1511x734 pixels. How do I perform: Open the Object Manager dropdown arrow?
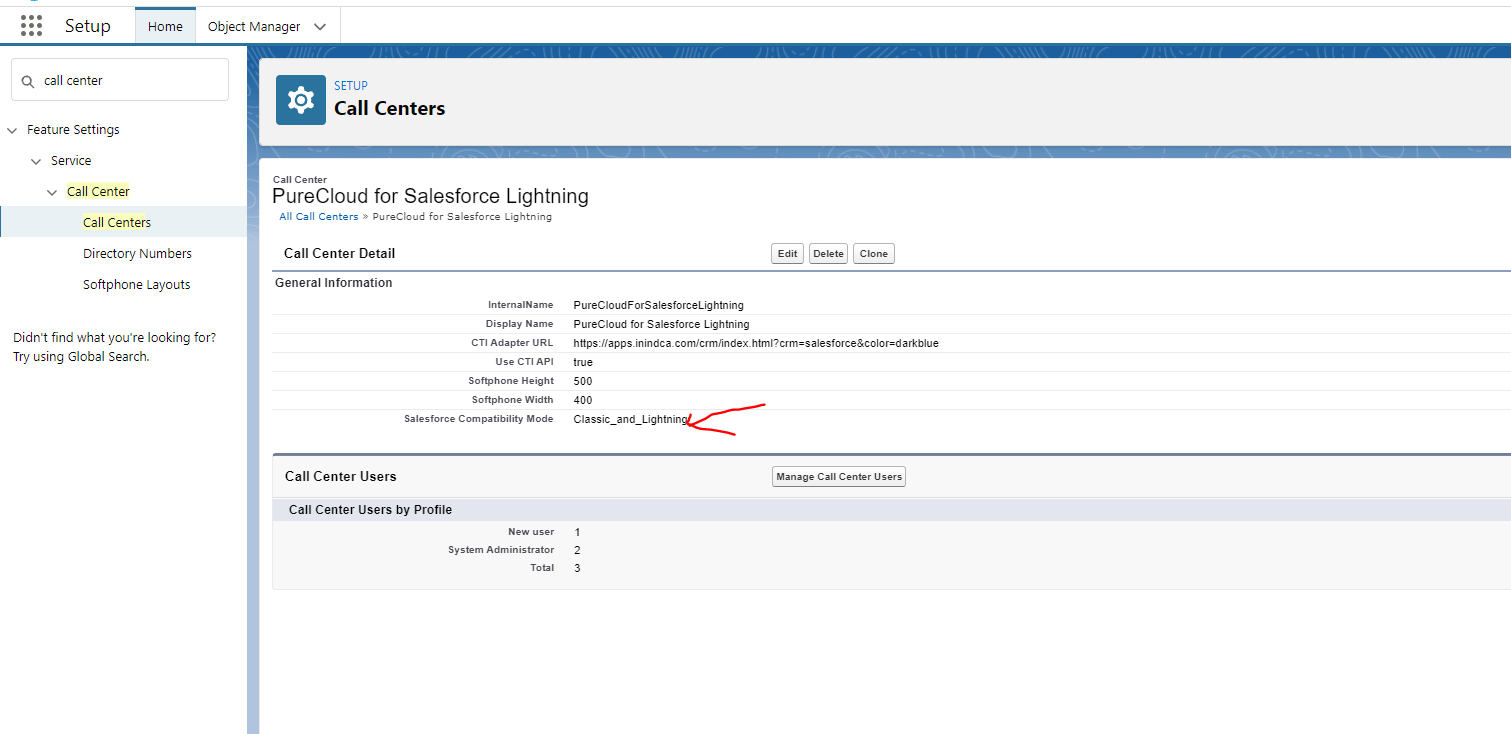coord(320,27)
